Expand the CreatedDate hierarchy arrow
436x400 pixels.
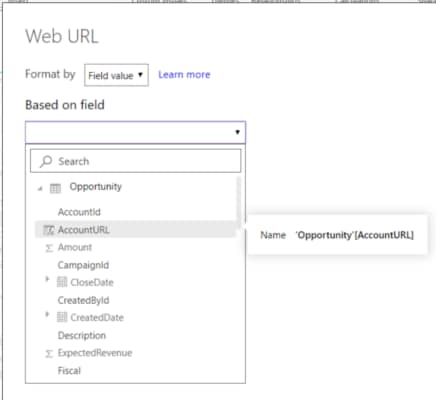coord(47,314)
